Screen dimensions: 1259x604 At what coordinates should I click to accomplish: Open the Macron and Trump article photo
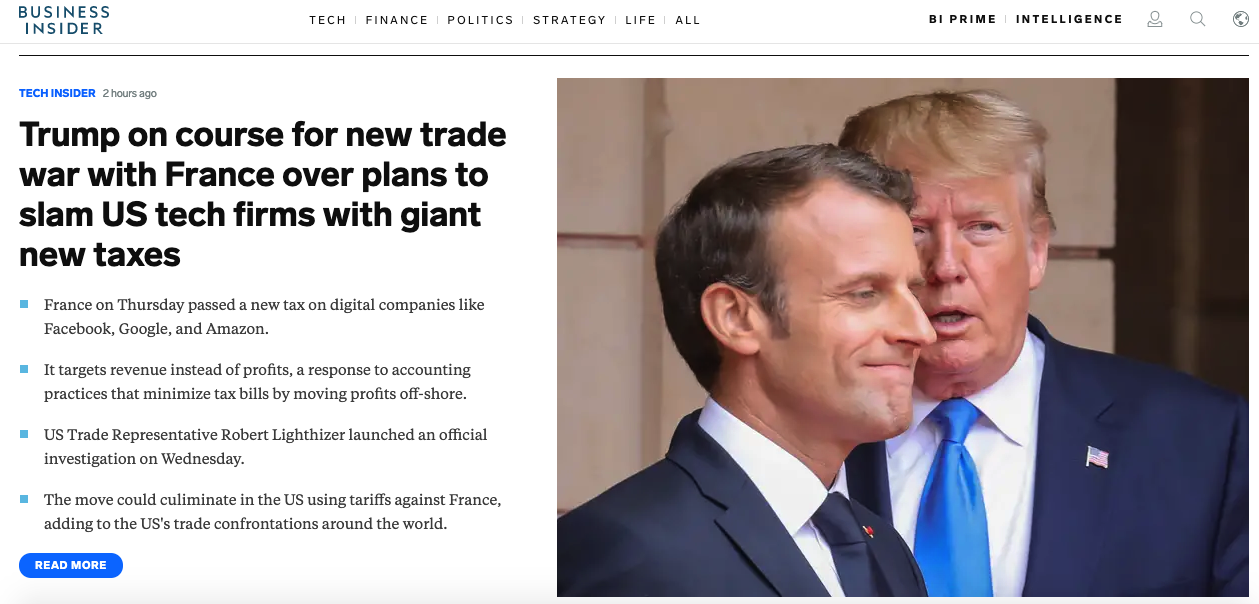[903, 337]
